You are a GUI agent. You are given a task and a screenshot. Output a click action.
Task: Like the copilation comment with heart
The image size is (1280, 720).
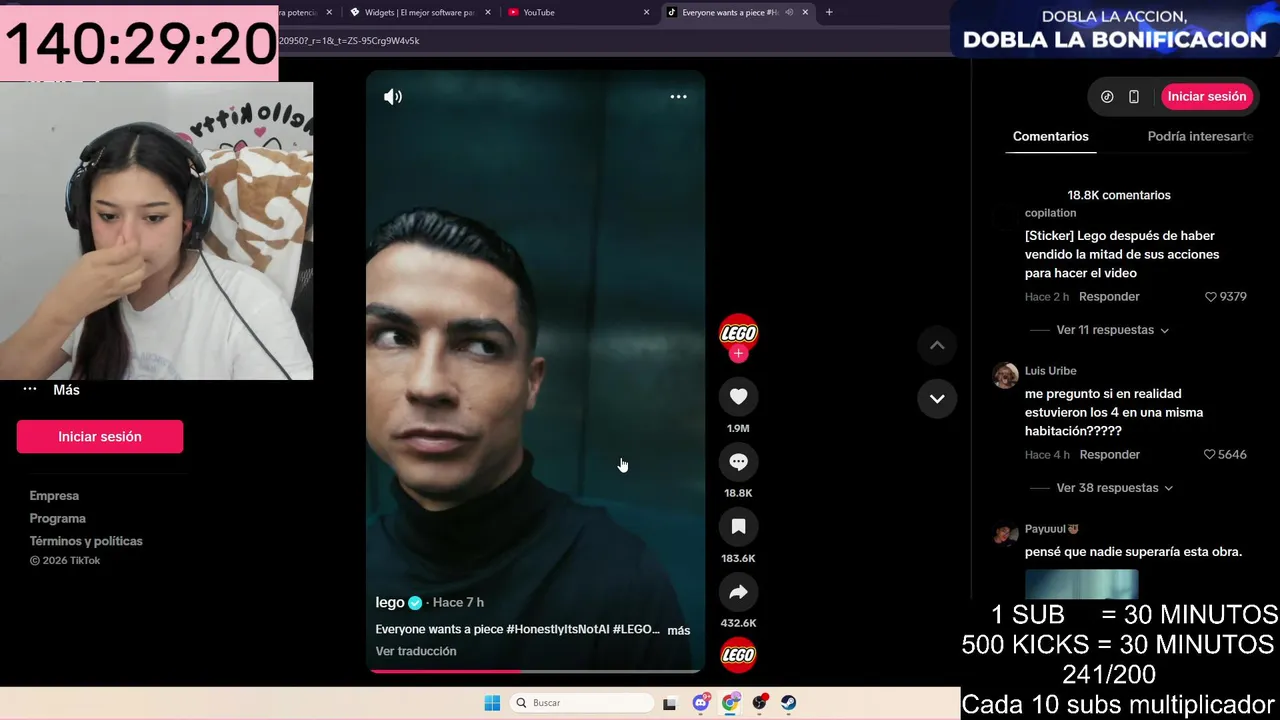(1210, 297)
